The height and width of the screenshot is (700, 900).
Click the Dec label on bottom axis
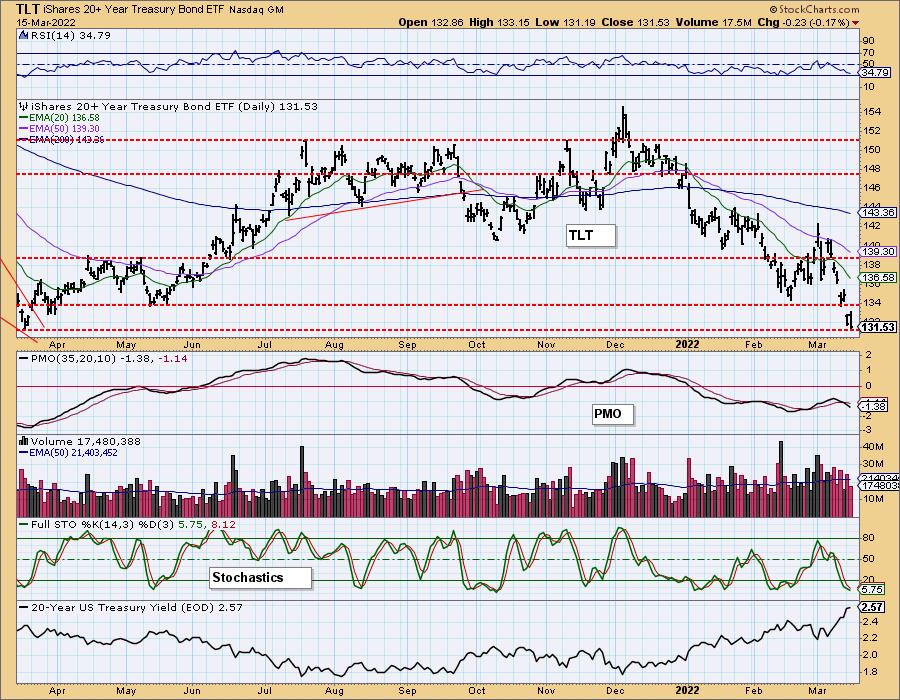[615, 690]
